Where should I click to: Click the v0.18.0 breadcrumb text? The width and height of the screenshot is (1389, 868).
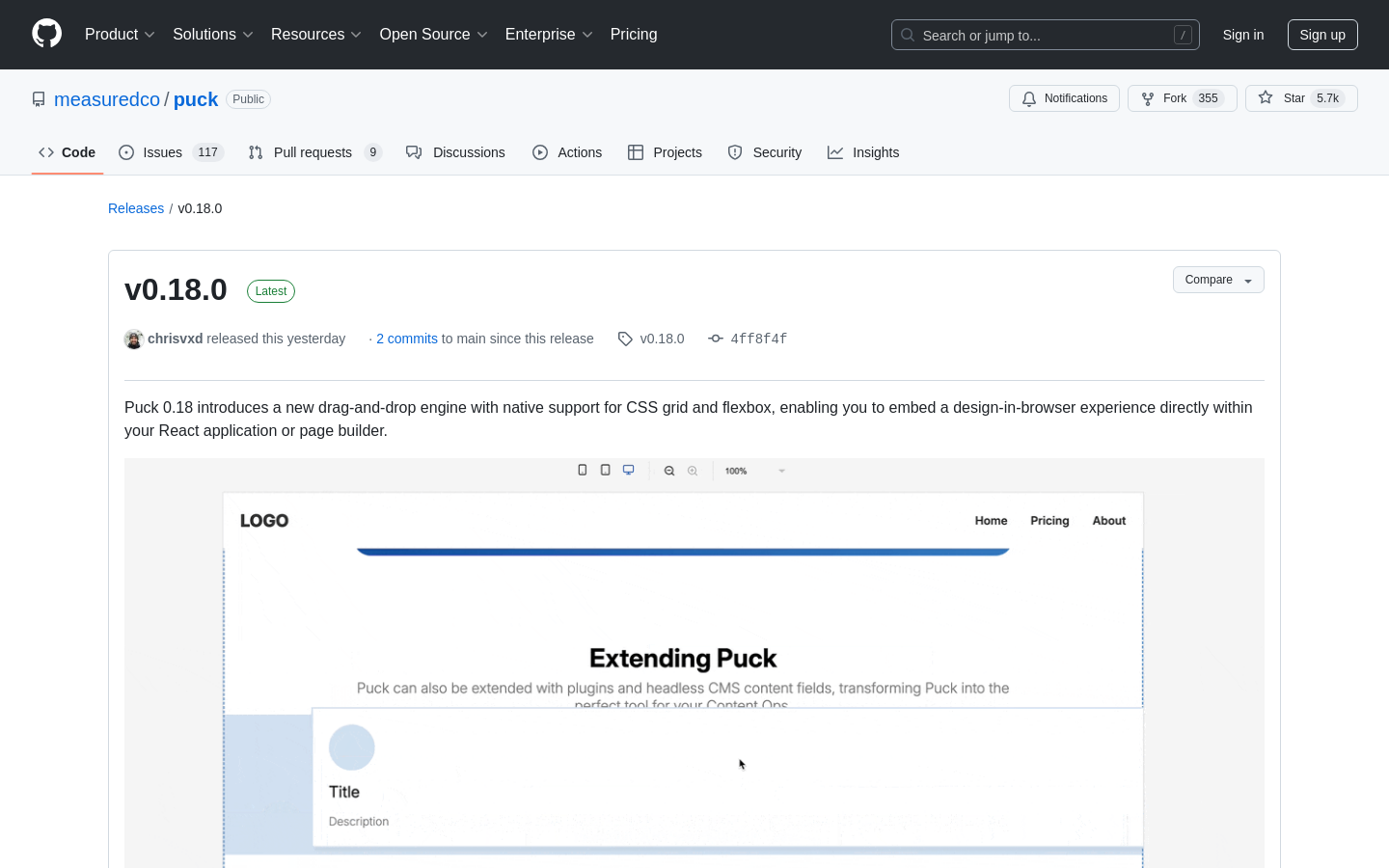[200, 208]
